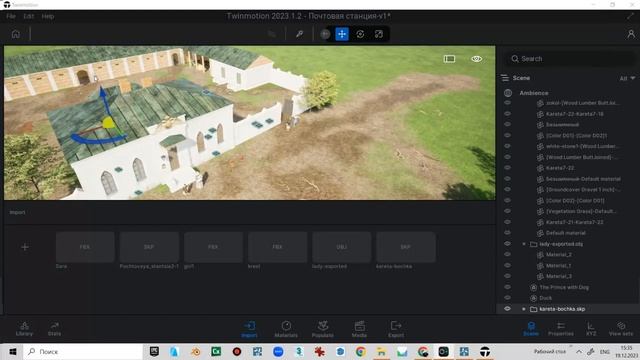Hide The Prince with Dog

(507, 287)
